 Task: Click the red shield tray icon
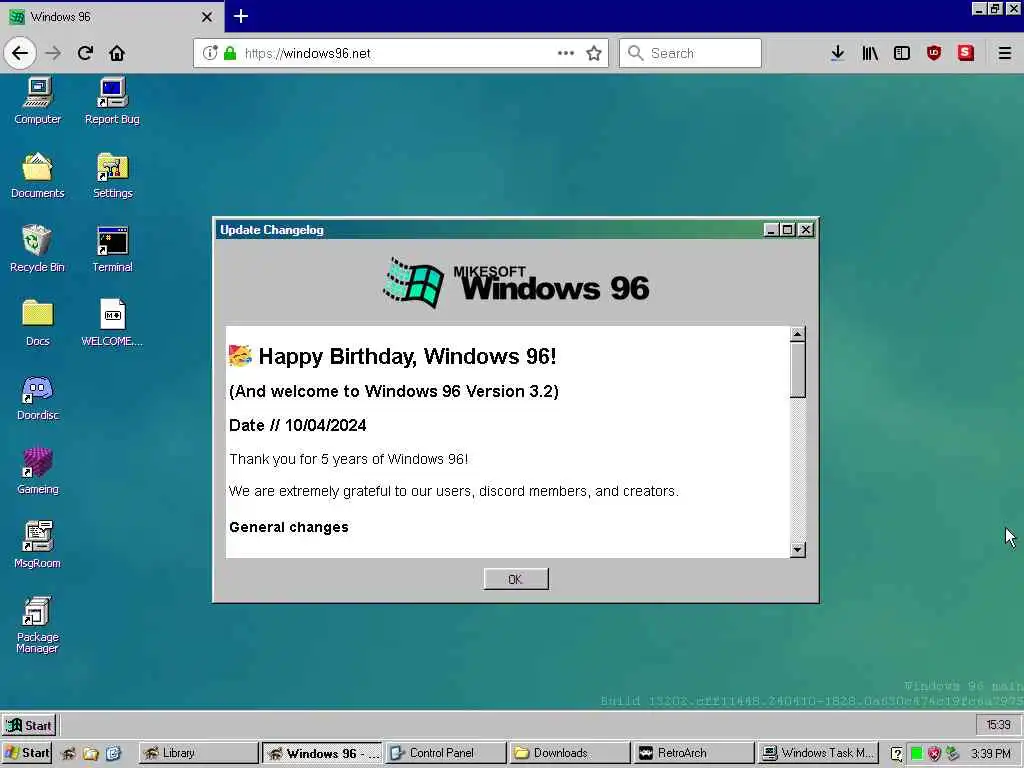tap(935, 754)
